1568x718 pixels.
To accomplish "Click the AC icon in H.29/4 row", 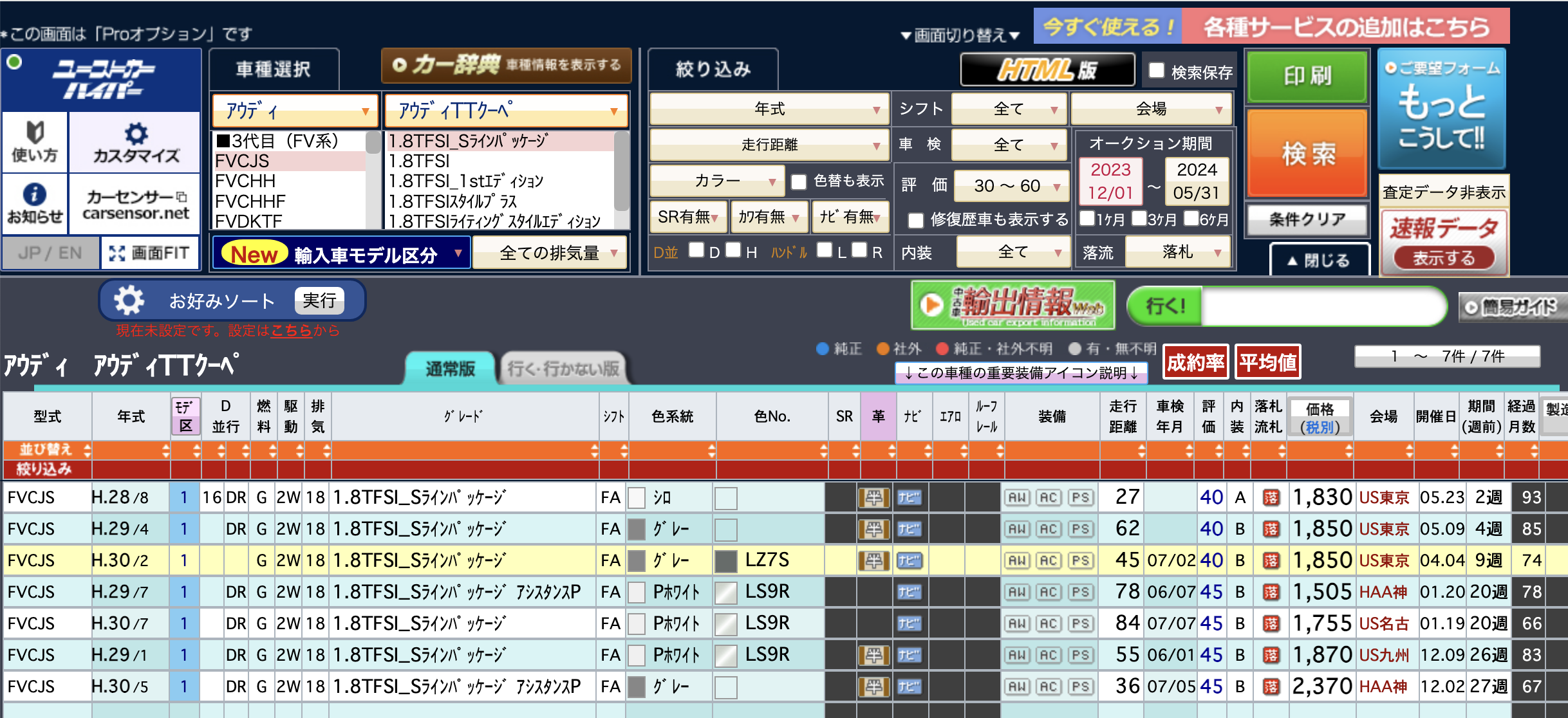I will [1049, 529].
